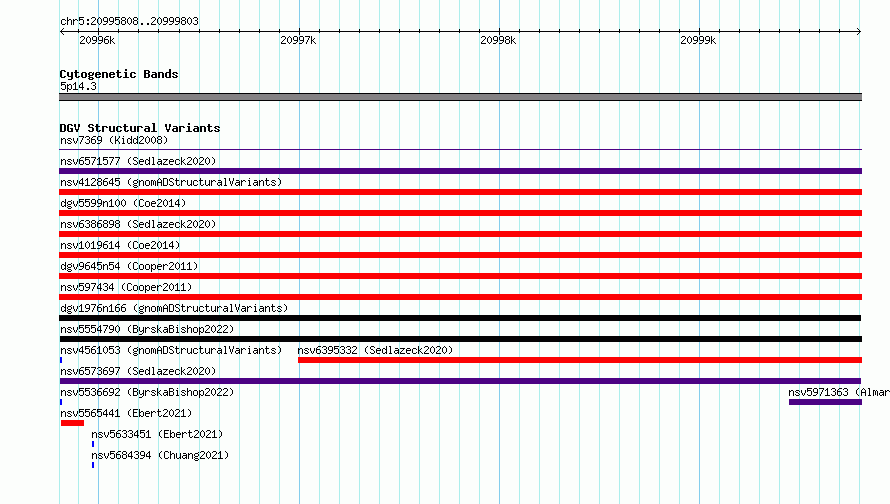Click the red bar of nsv6386898
The height and width of the screenshot is (504, 890).
pos(460,234)
